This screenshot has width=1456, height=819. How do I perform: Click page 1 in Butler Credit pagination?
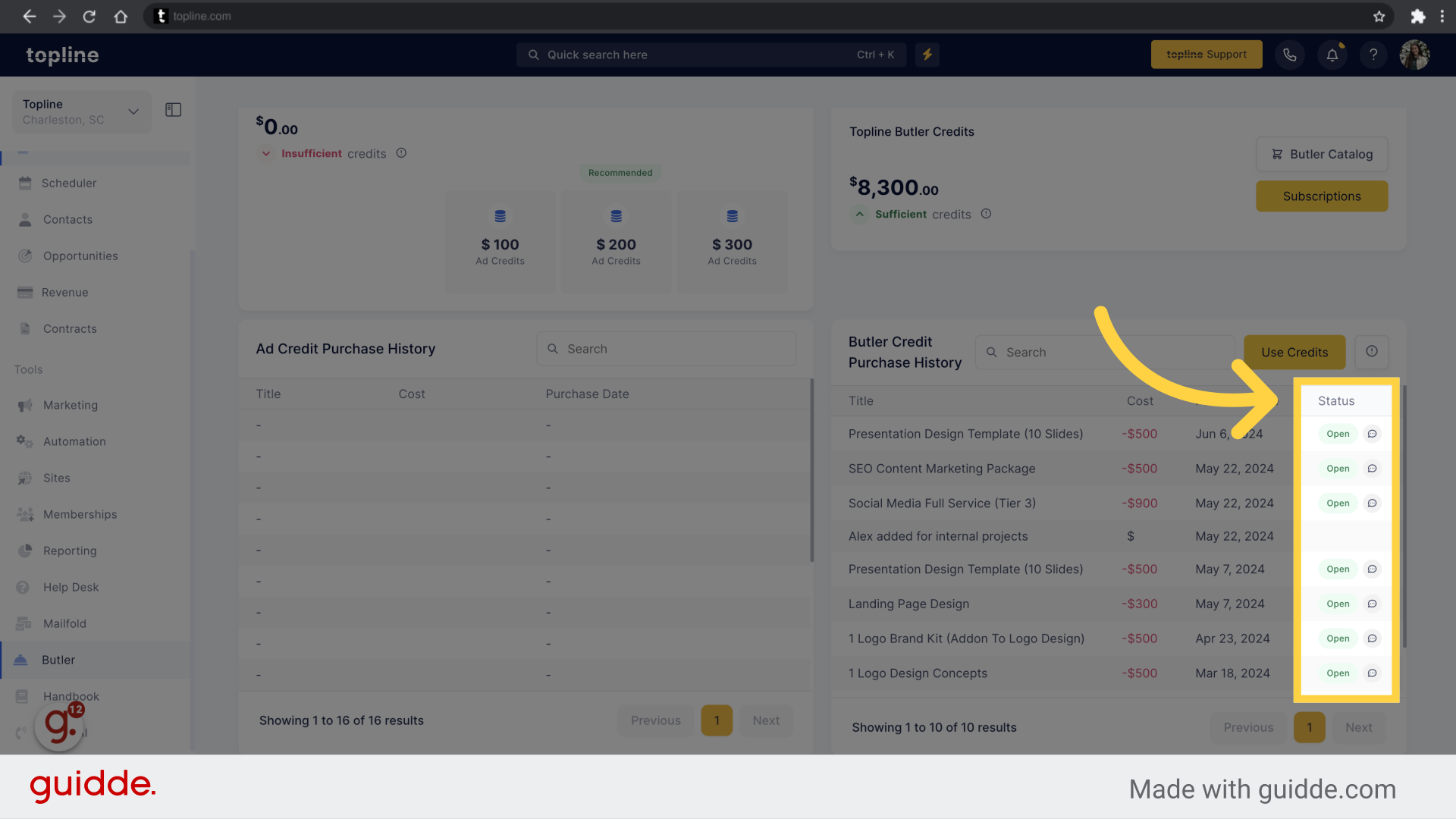pos(1310,728)
